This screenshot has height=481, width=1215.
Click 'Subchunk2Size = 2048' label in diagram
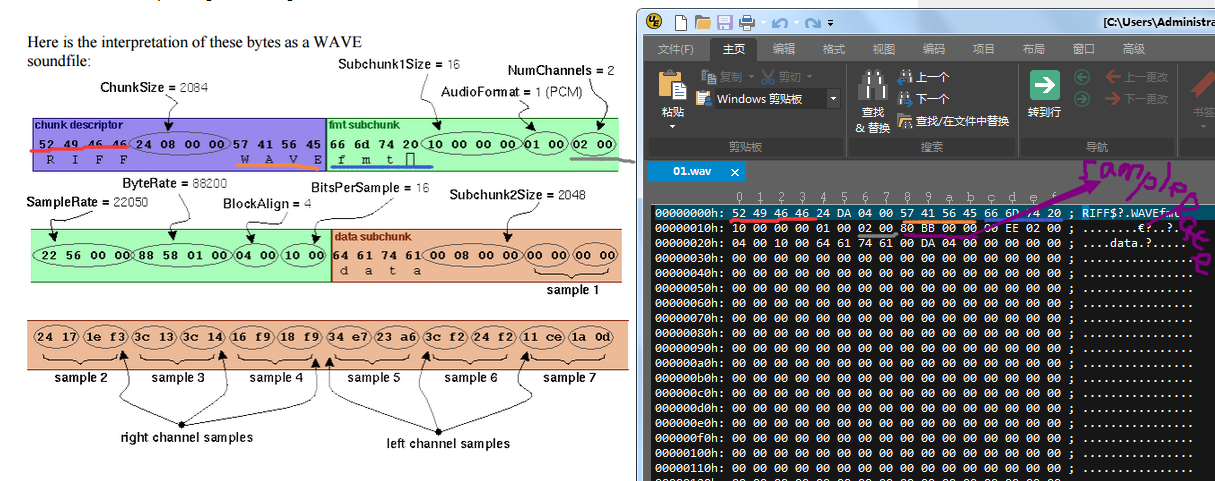point(517,194)
